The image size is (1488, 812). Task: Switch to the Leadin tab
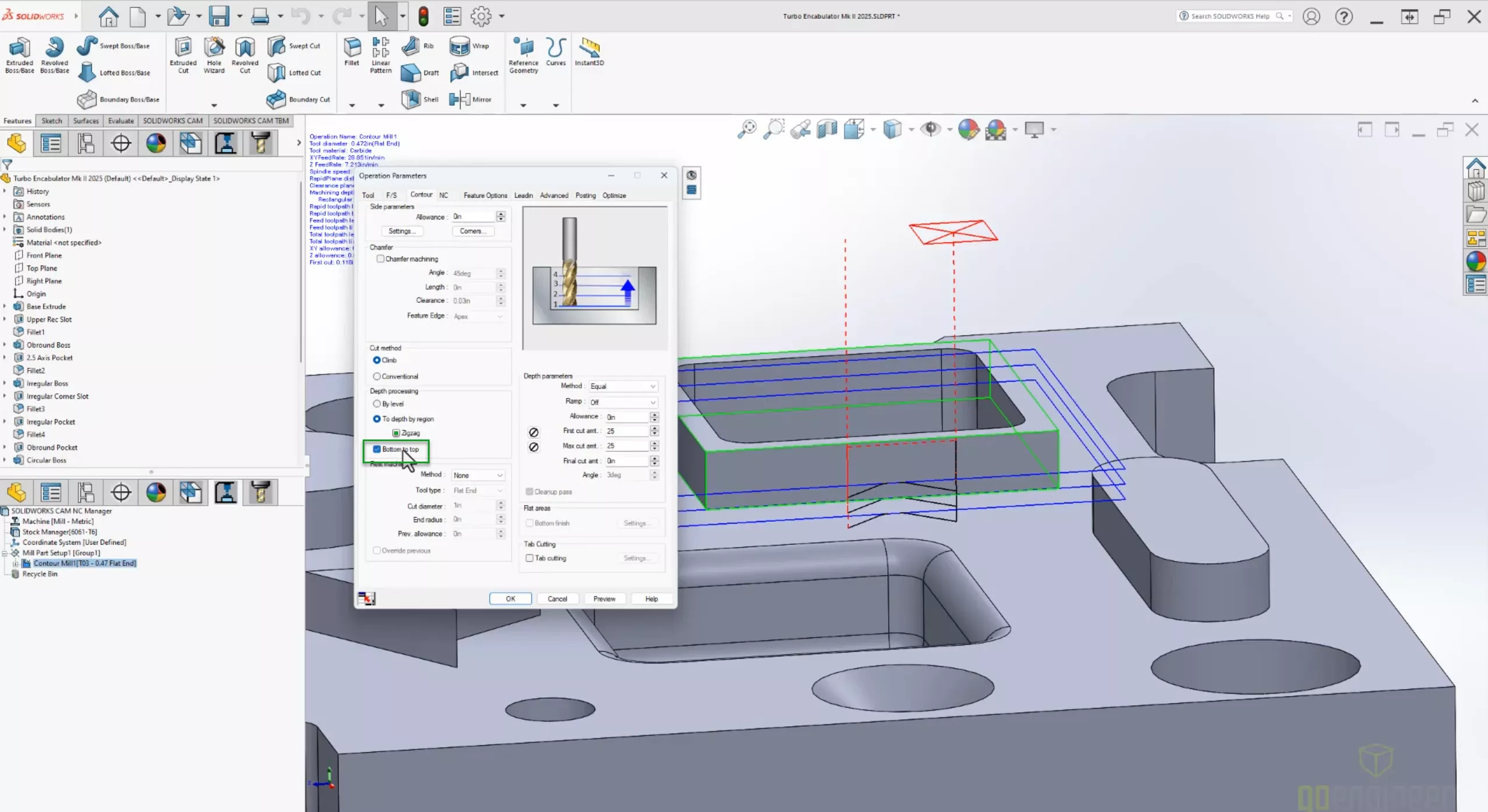click(523, 196)
